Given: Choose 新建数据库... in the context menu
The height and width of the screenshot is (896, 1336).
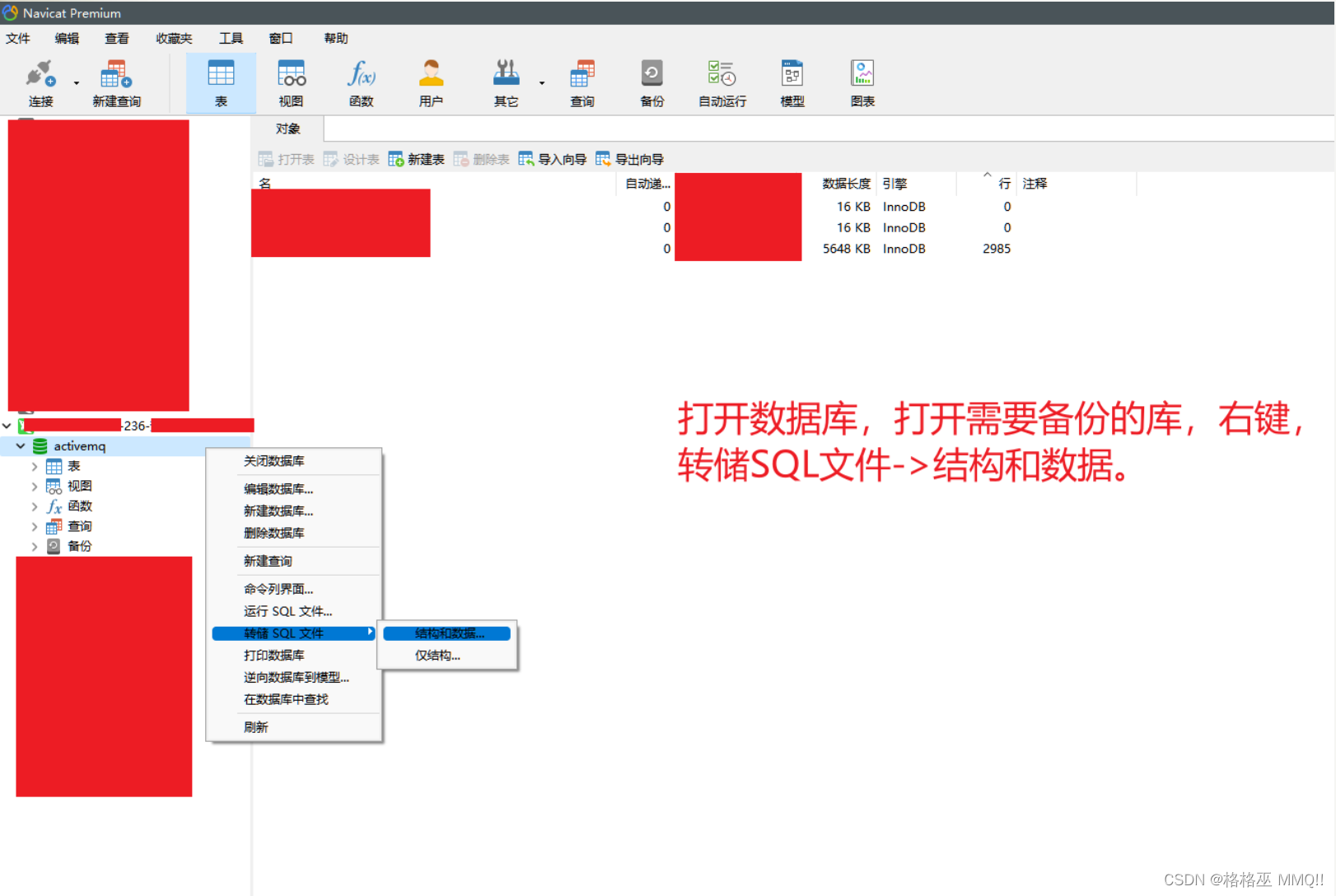Looking at the screenshot, I should tap(294, 511).
